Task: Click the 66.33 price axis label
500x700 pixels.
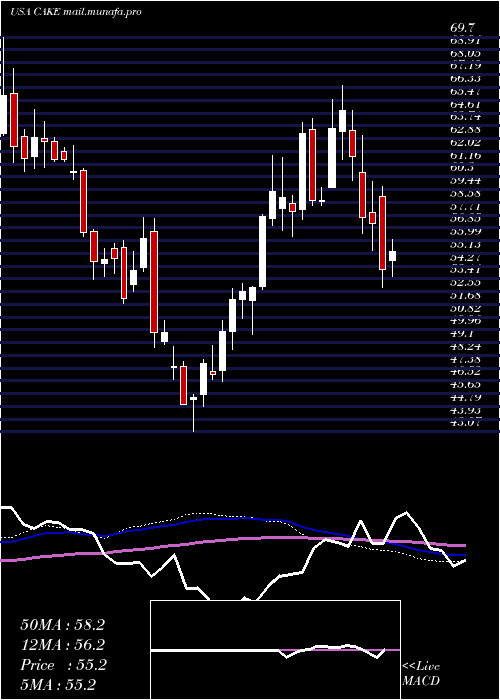Action: tap(465, 79)
